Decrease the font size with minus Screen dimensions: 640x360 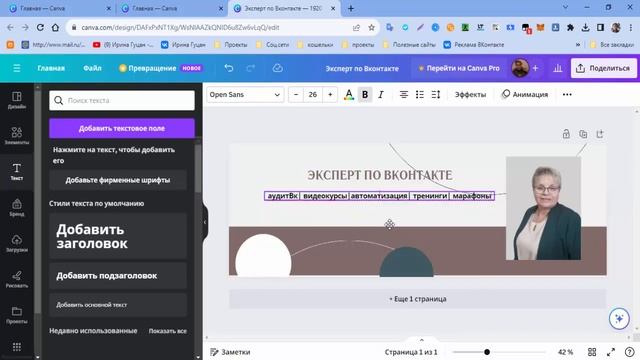(296, 95)
